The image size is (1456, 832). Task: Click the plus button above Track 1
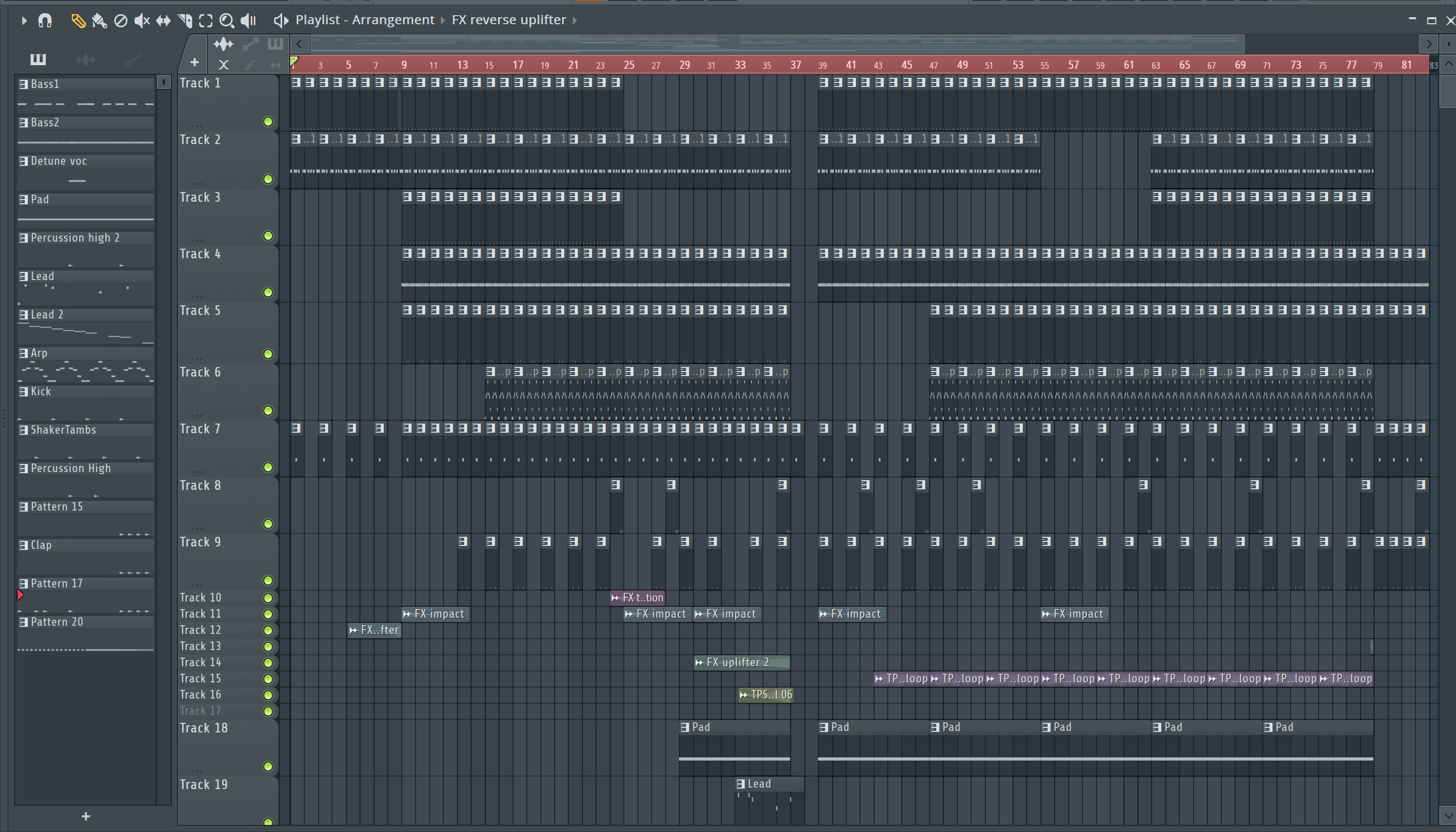(x=194, y=63)
